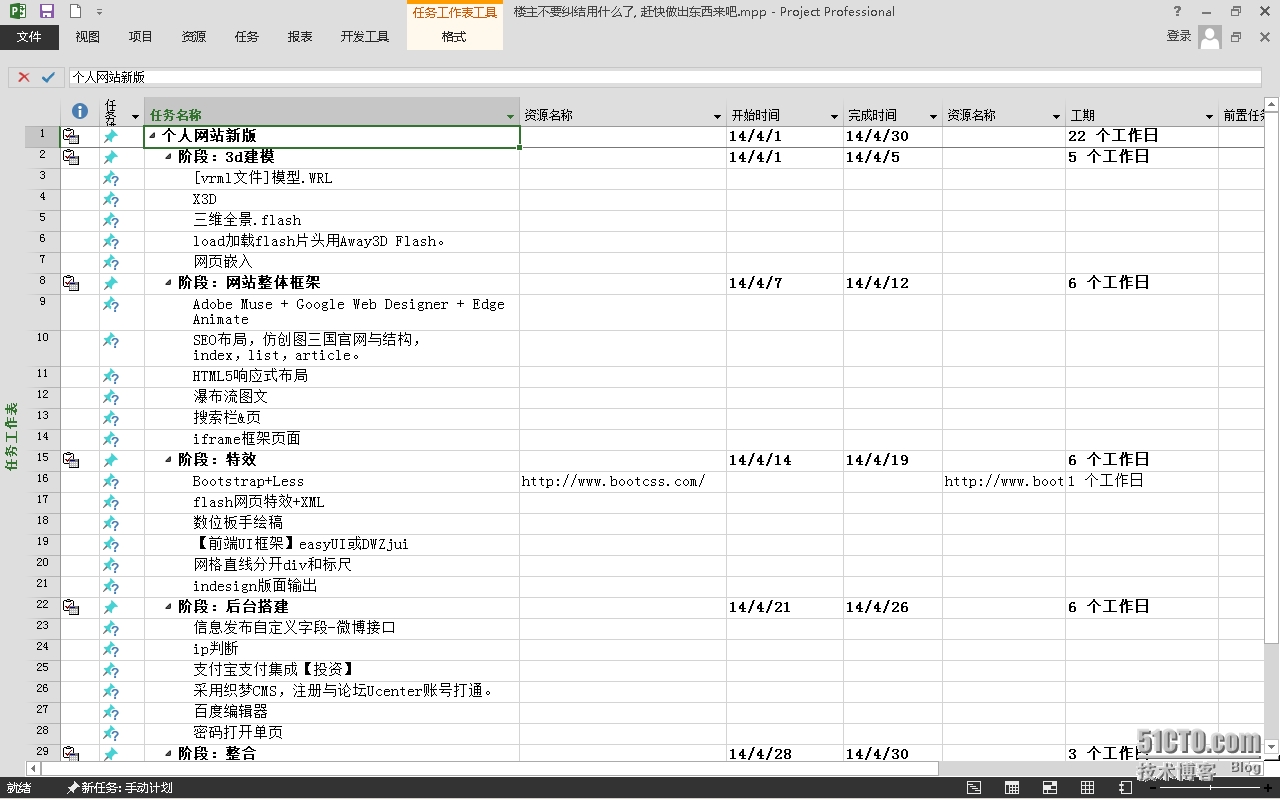Select the finish date 14/4/19 cell
Image resolution: width=1280 pixels, height=800 pixels.
coord(893,460)
